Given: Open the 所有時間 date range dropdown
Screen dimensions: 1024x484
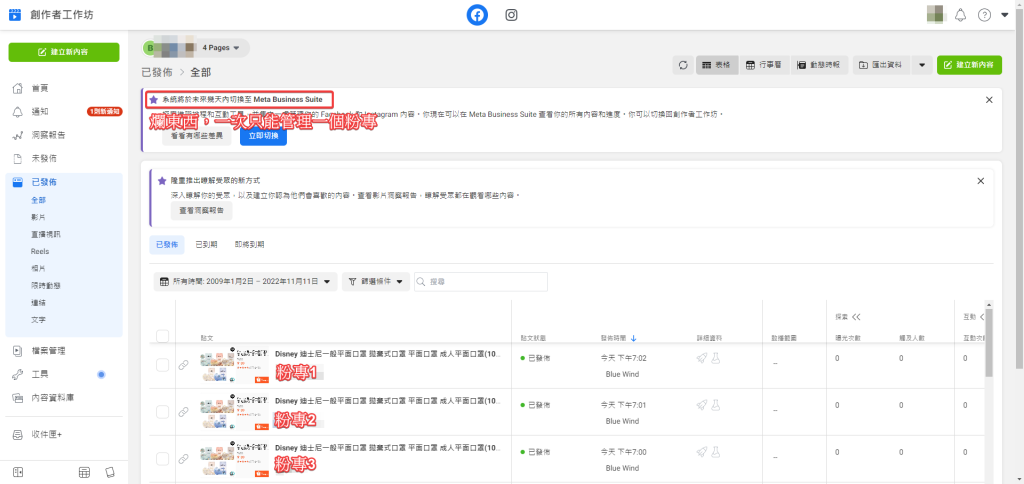Looking at the screenshot, I should click(245, 282).
